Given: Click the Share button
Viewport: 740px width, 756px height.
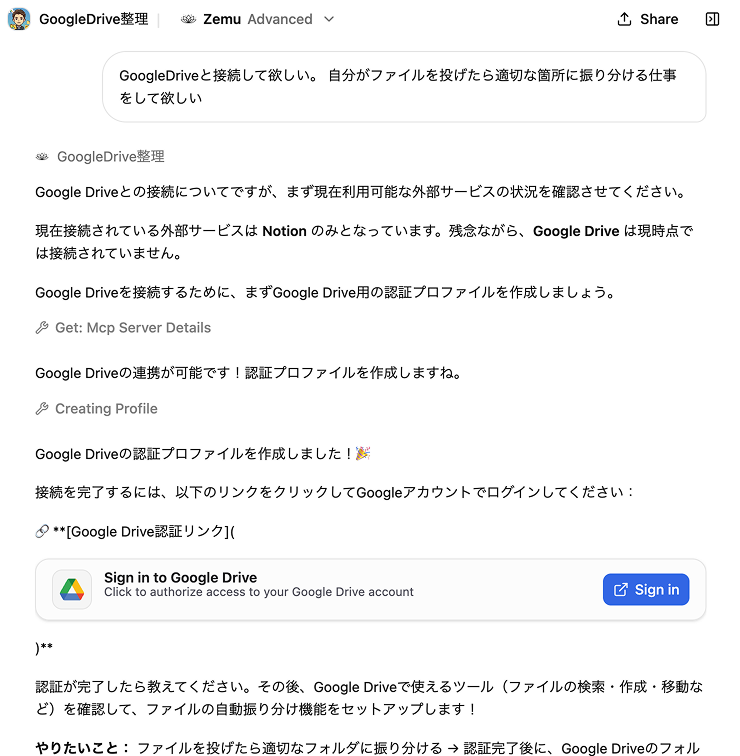Looking at the screenshot, I should [647, 19].
